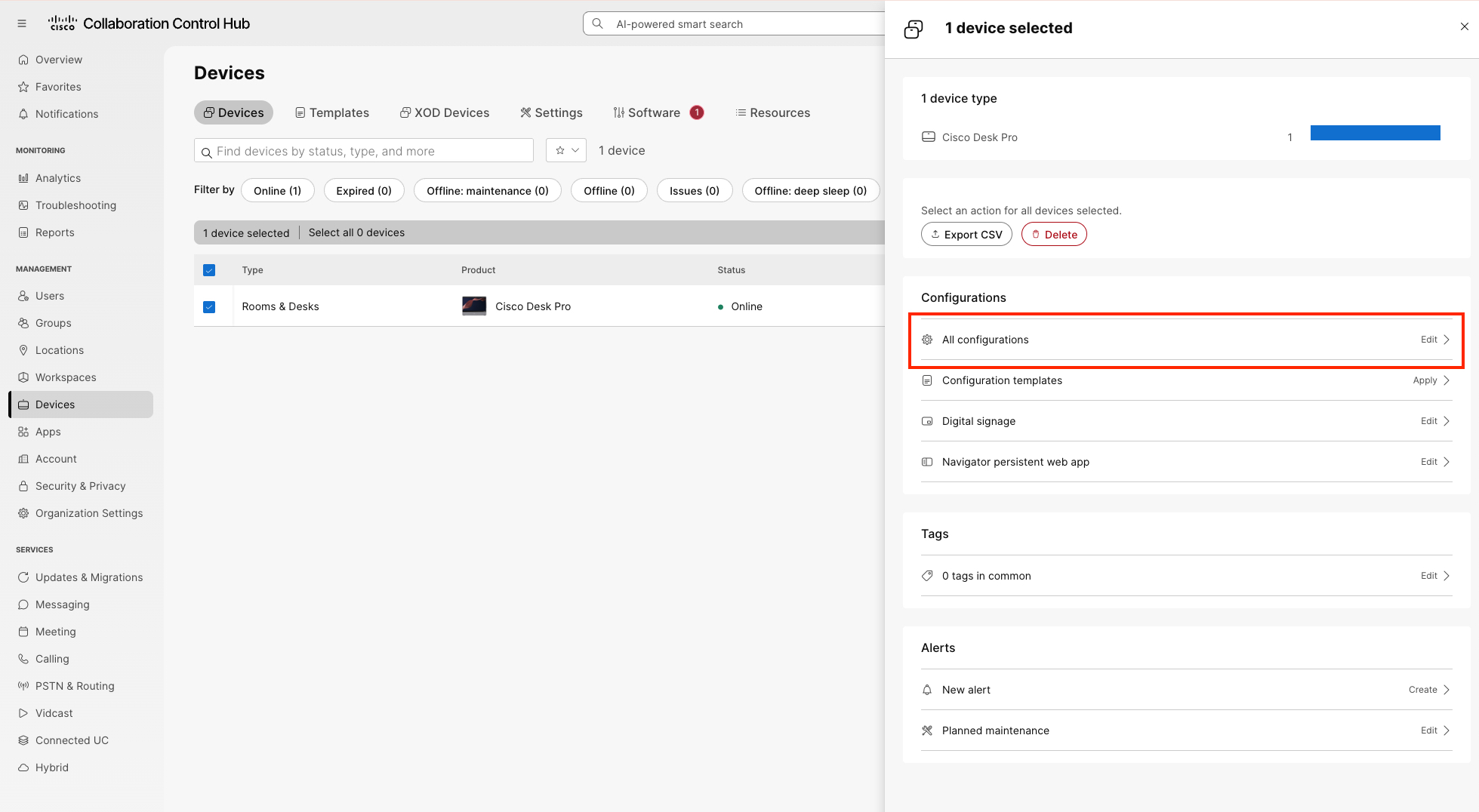The width and height of the screenshot is (1479, 812).
Task: Click the Users person icon
Action: coord(23,296)
